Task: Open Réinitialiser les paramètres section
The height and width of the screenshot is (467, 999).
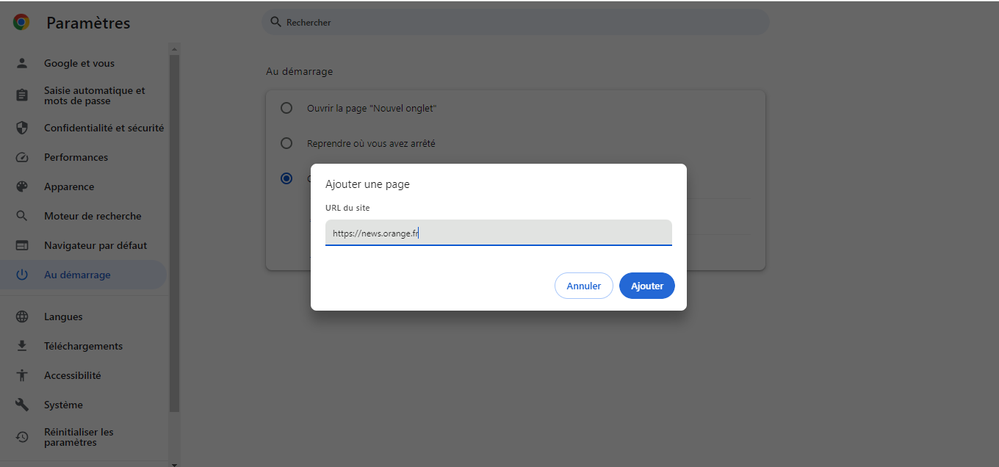Action: tap(79, 437)
